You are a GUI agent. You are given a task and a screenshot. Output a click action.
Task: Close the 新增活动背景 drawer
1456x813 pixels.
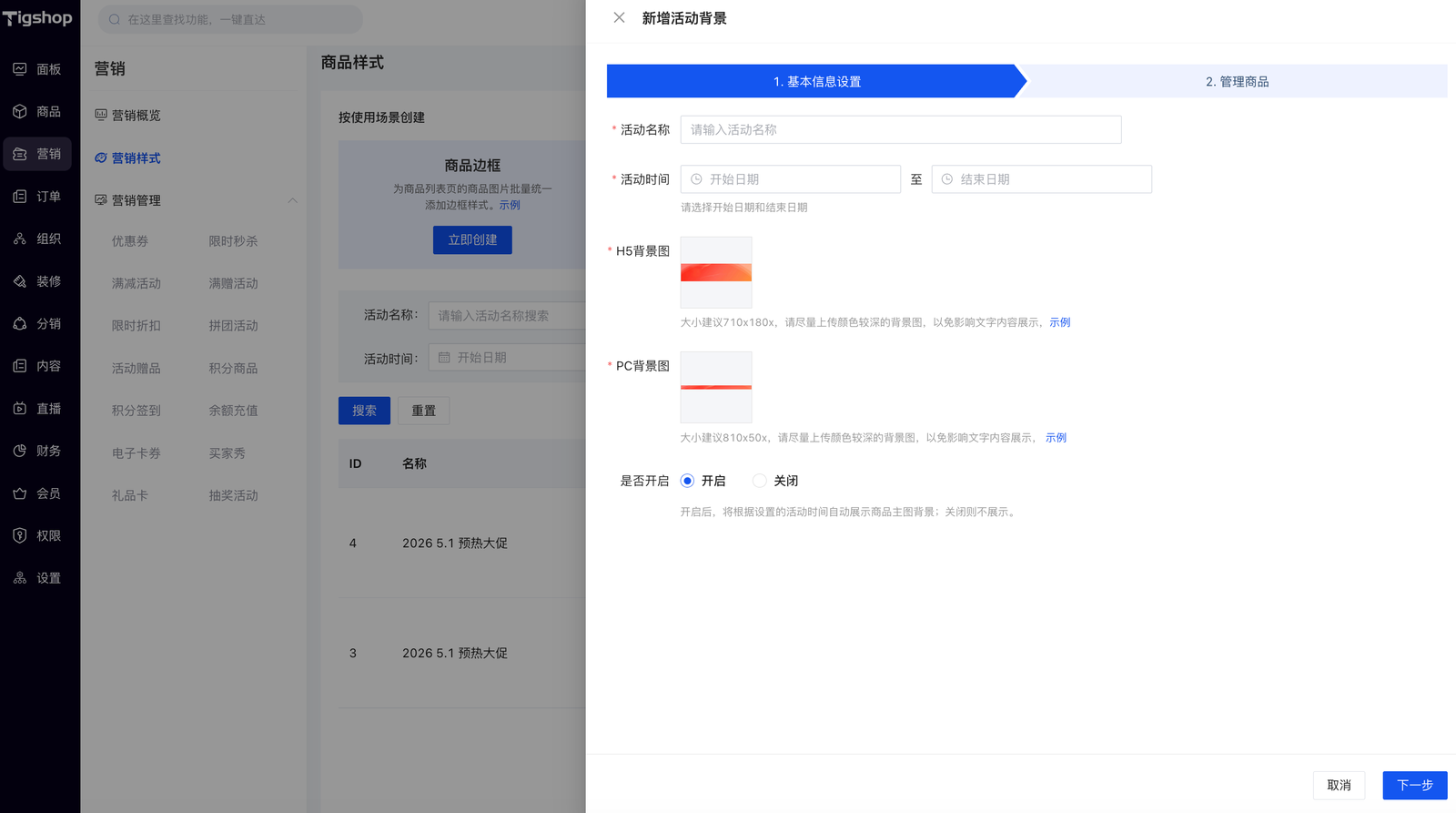[619, 18]
